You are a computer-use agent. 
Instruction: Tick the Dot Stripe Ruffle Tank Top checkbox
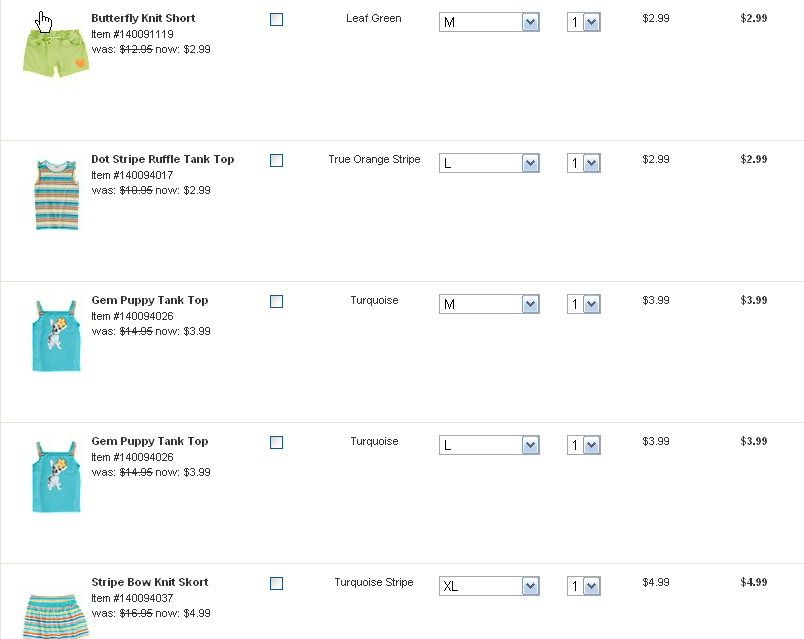[x=277, y=160]
